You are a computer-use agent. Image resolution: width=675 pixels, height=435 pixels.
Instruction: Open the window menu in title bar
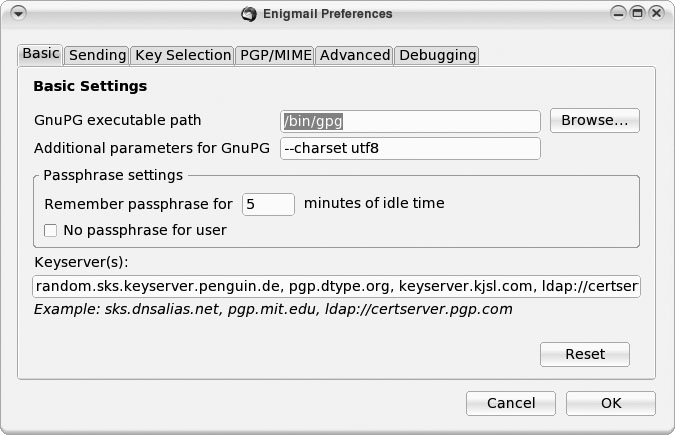(x=18, y=14)
